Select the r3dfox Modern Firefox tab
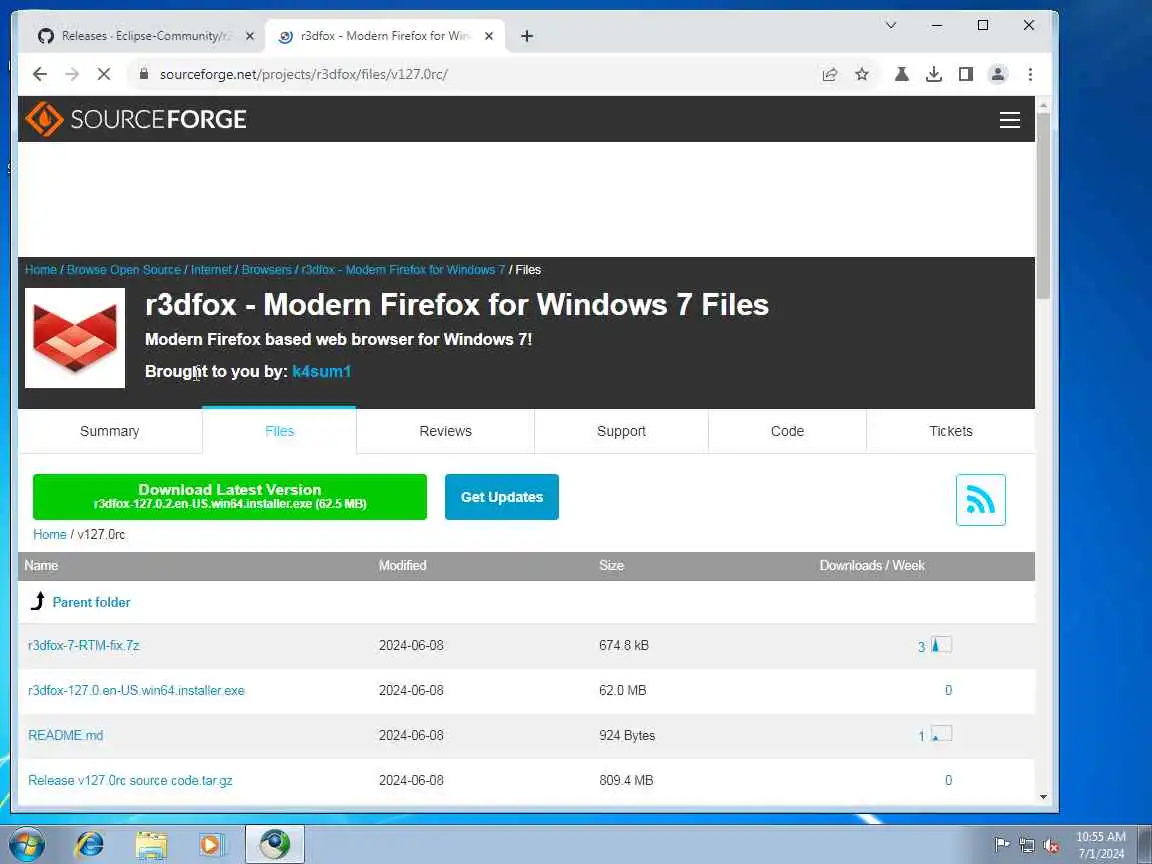The width and height of the screenshot is (1152, 864). (386, 36)
